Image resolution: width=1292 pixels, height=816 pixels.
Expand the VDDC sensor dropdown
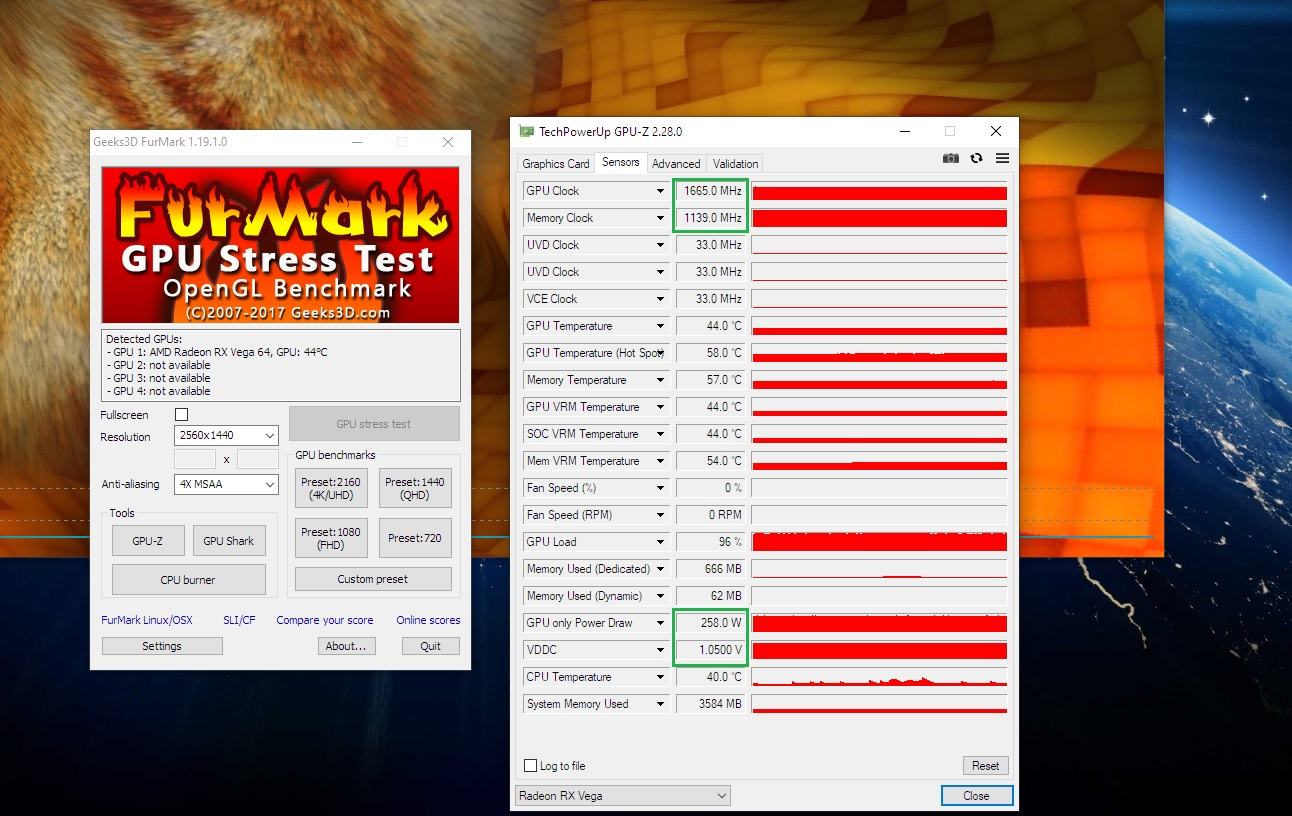[660, 650]
